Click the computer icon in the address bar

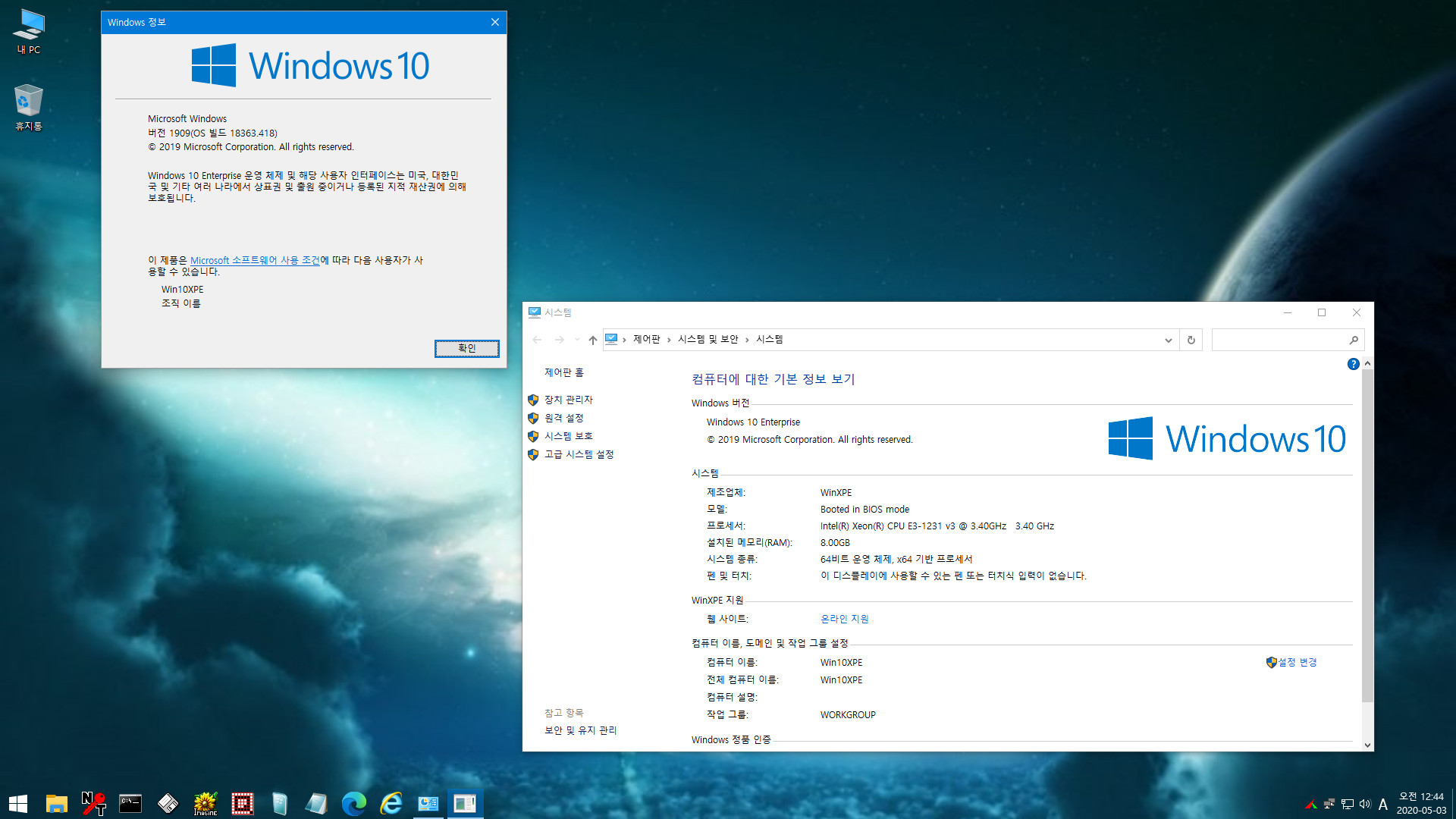click(611, 339)
